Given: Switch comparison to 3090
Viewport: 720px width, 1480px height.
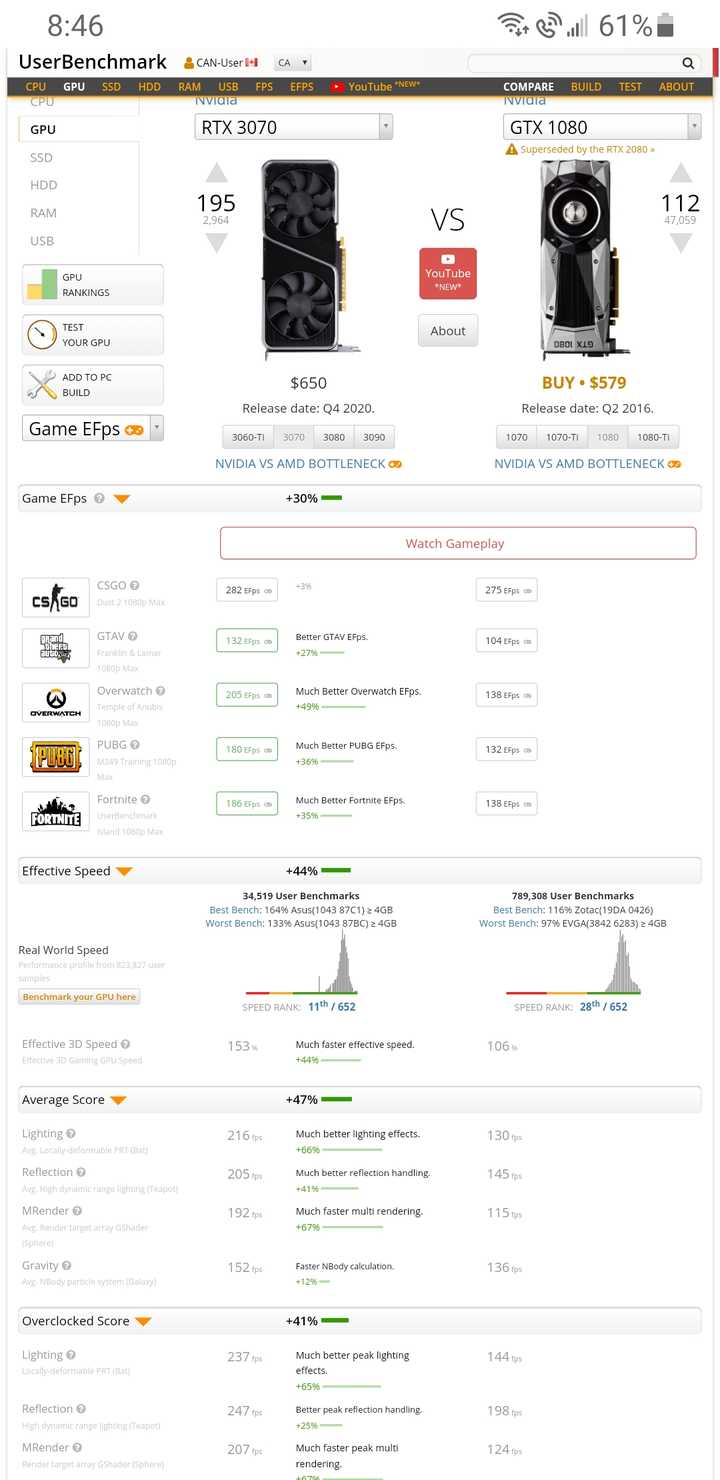Looking at the screenshot, I should tap(374, 437).
